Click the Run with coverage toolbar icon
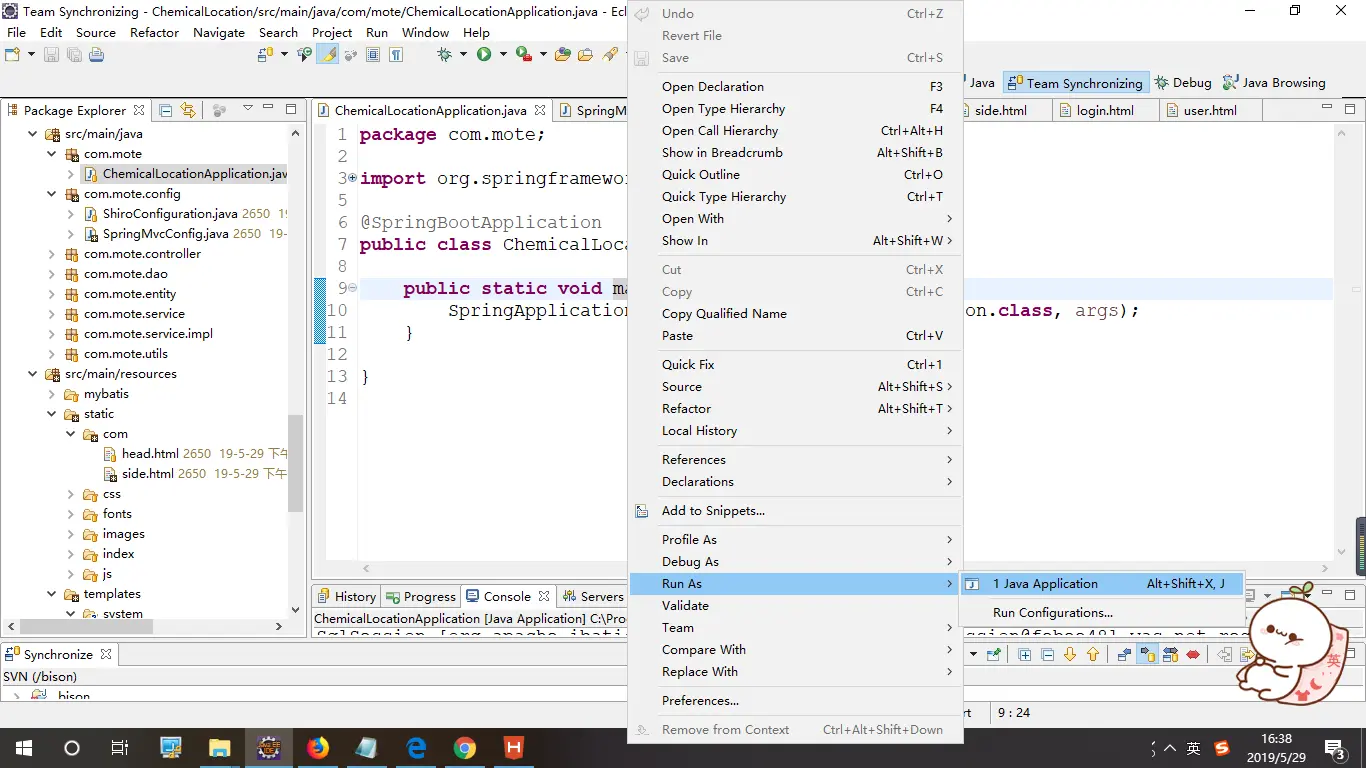Viewport: 1366px width, 768px height. tap(524, 54)
